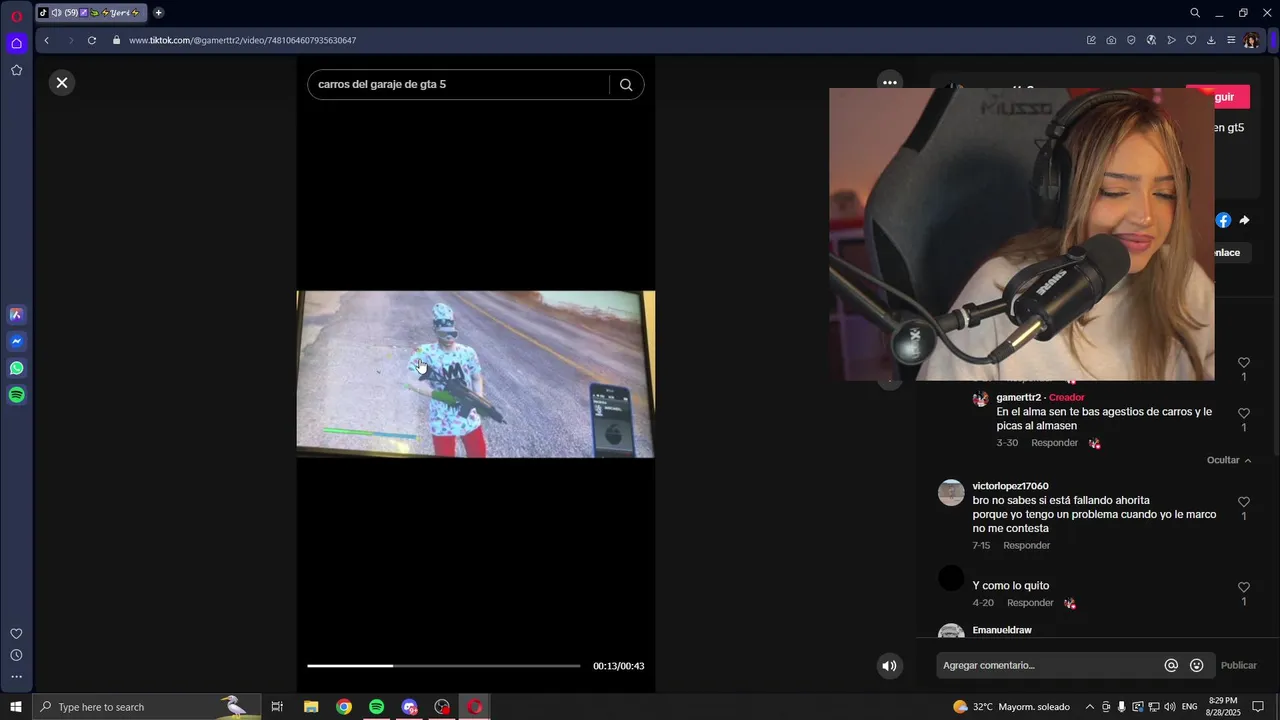Like victorlopez17060's comment
The image size is (1280, 720).
[x=1244, y=502]
